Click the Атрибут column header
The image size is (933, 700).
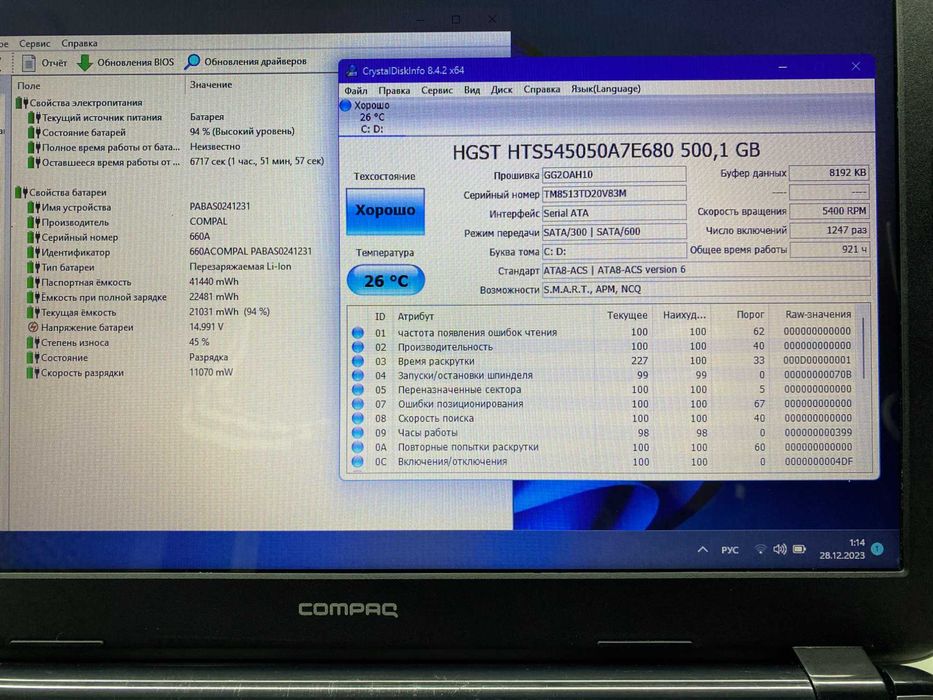416,316
